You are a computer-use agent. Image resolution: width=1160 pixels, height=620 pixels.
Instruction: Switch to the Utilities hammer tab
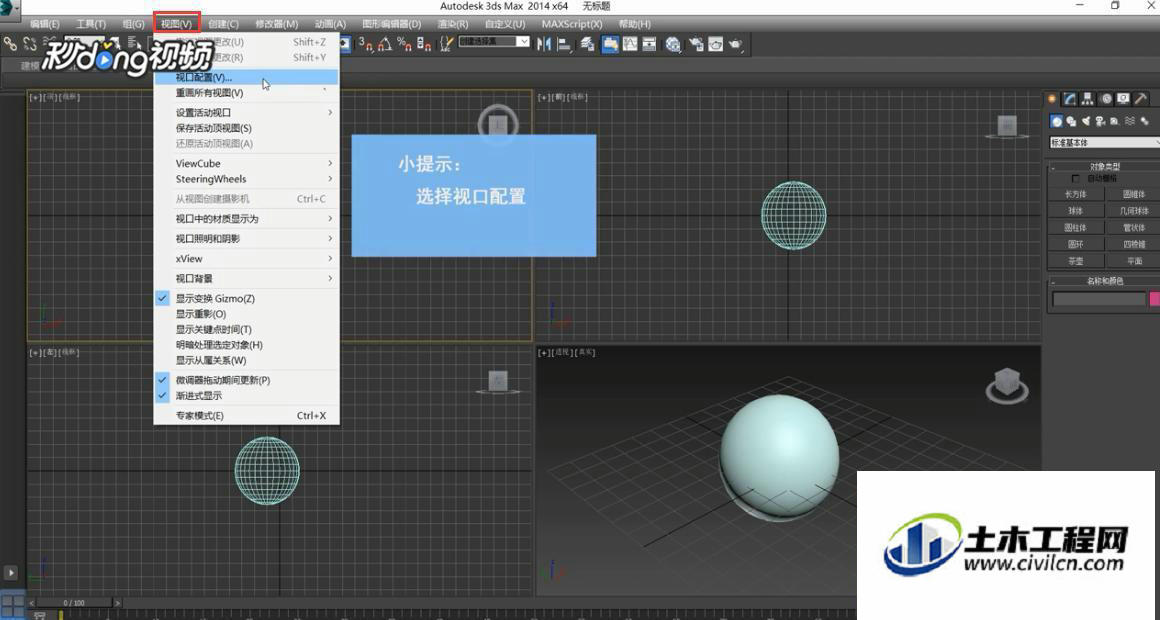[1142, 98]
